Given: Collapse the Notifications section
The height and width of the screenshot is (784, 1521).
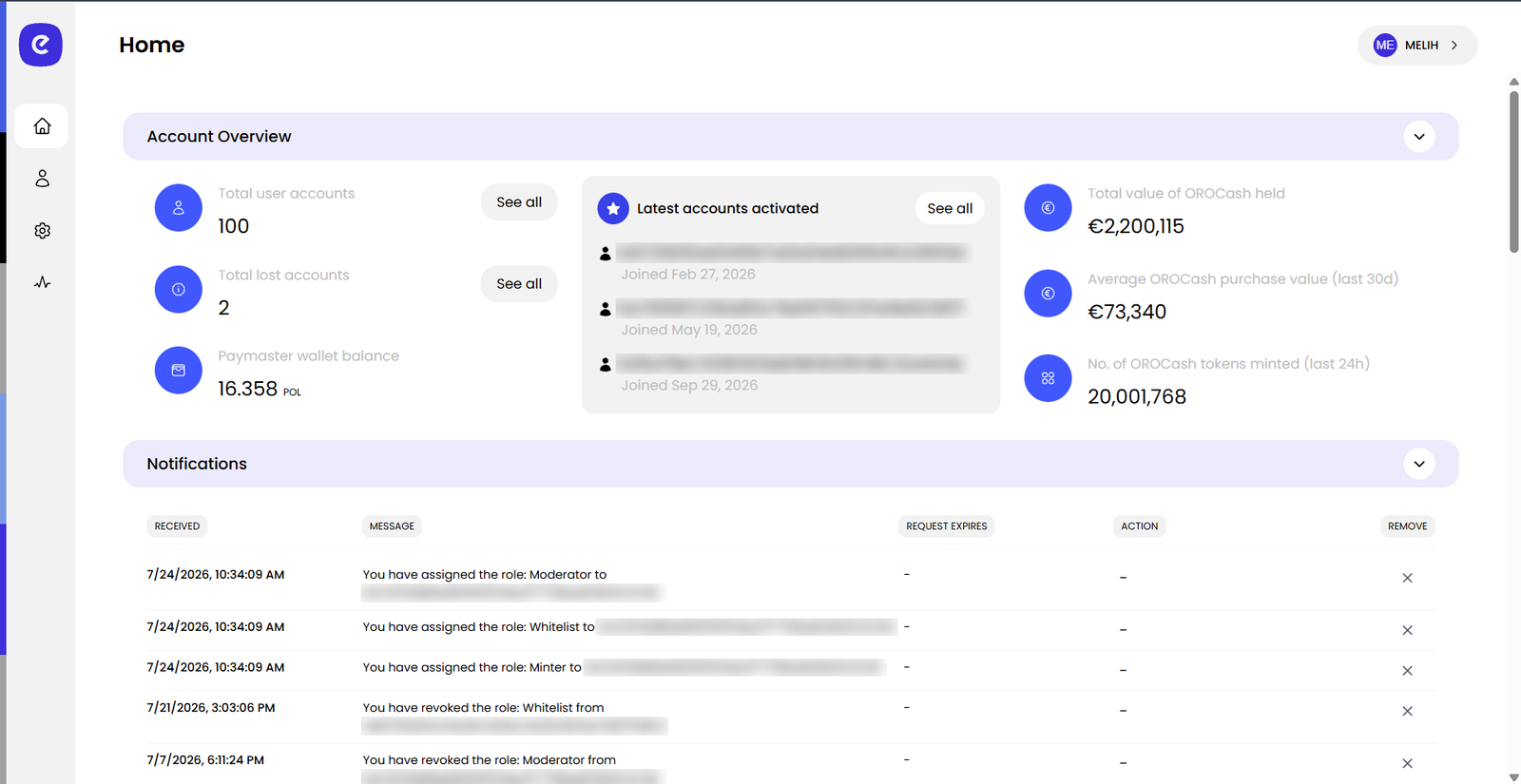Looking at the screenshot, I should [1419, 464].
